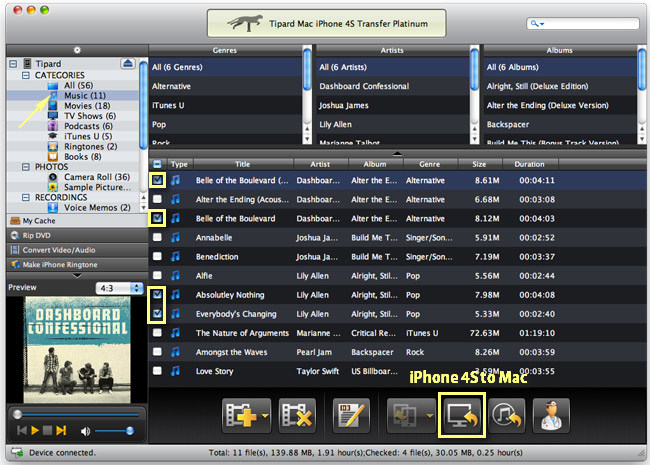Open the Convert Video/Audio panel
This screenshot has height=465, width=650.
pos(77,250)
